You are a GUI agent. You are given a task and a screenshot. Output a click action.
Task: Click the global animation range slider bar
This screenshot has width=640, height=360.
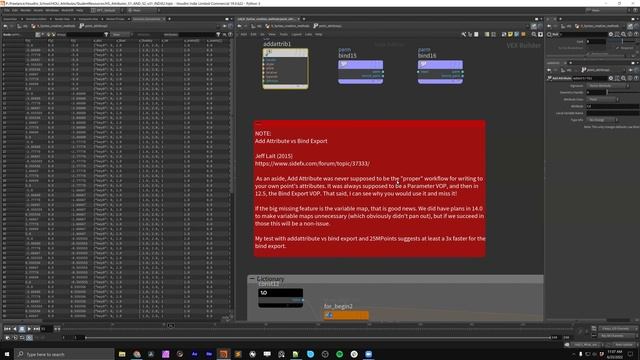click(317, 338)
